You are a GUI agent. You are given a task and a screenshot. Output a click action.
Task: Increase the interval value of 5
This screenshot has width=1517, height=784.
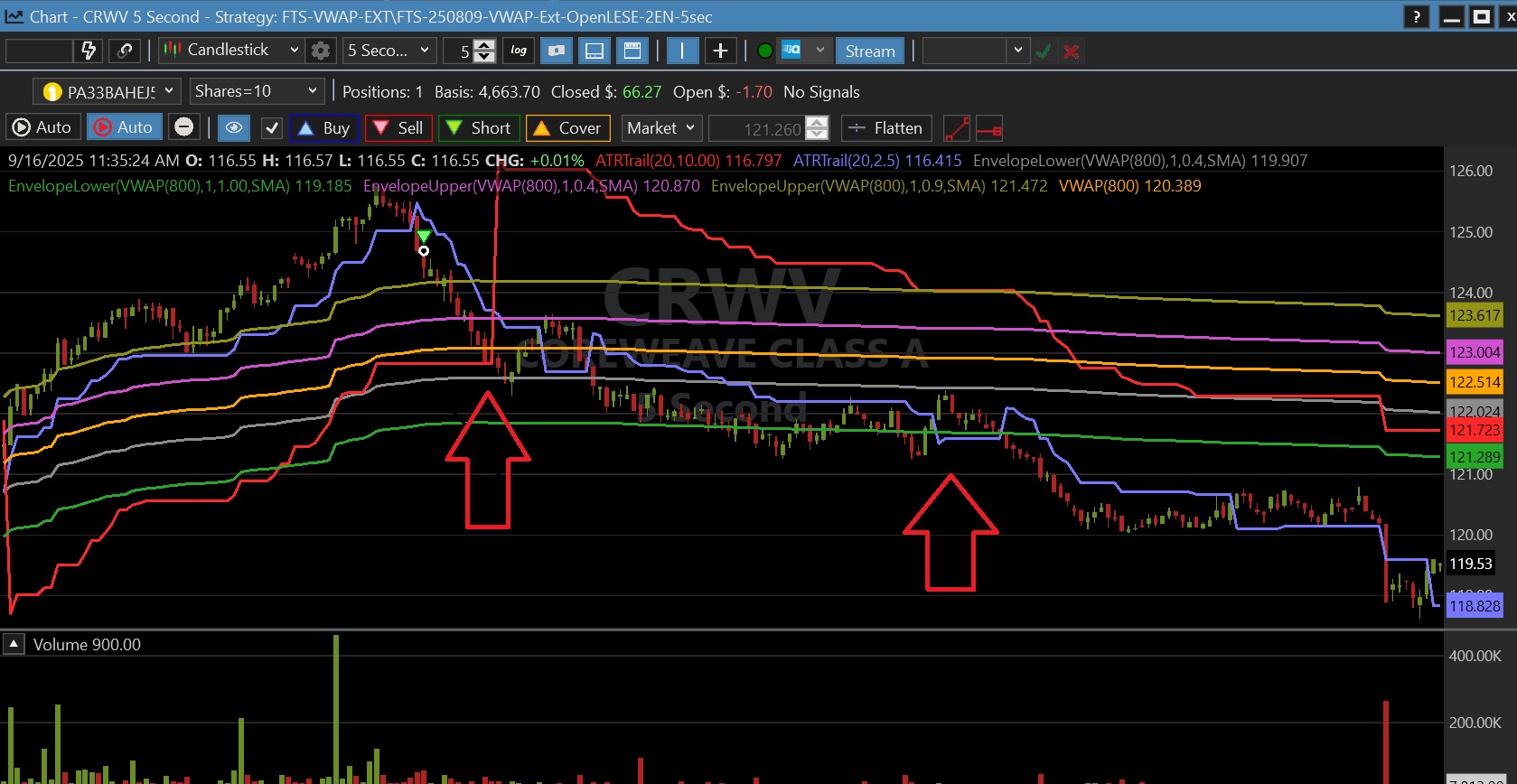tap(484, 45)
